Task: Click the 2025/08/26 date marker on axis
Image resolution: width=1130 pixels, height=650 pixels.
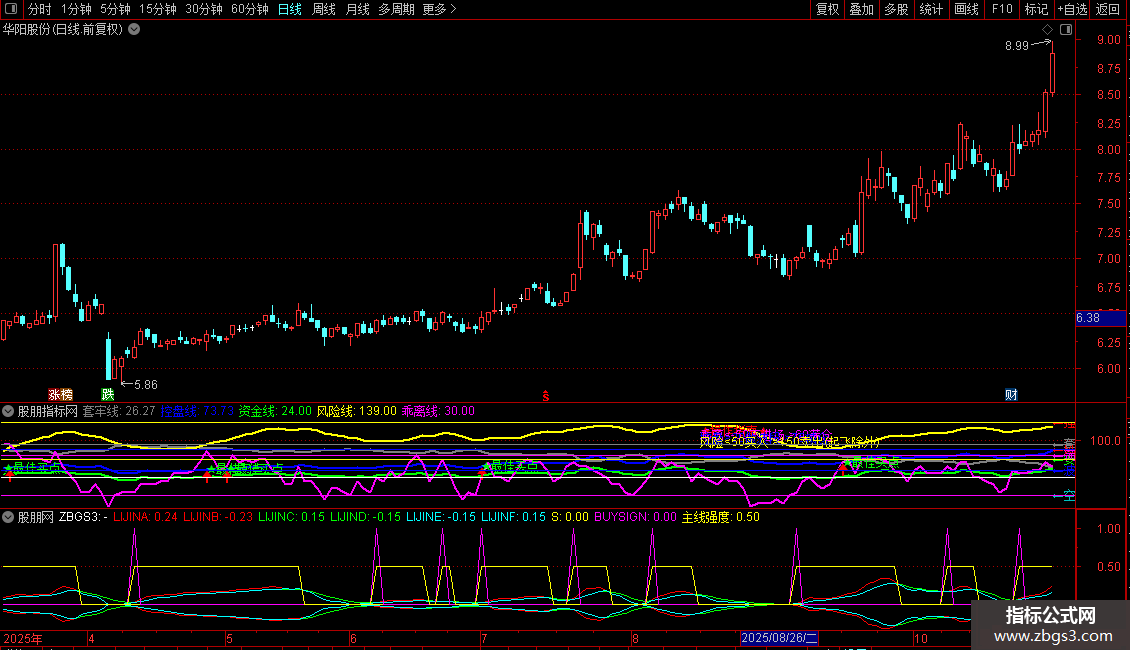Action: pyautogui.click(x=780, y=638)
